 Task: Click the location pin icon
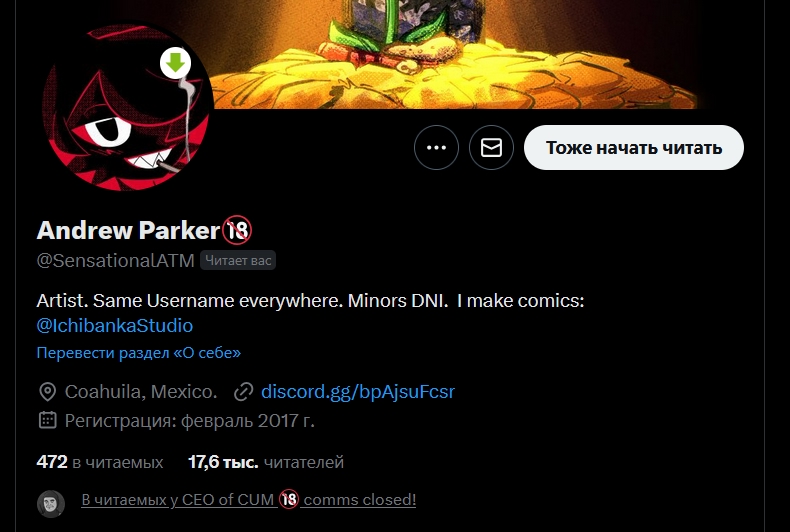coord(47,392)
